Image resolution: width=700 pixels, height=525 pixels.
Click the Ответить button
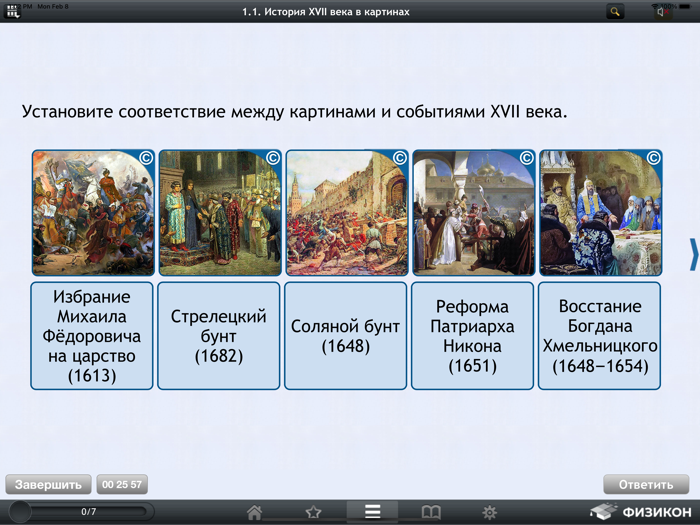click(646, 484)
